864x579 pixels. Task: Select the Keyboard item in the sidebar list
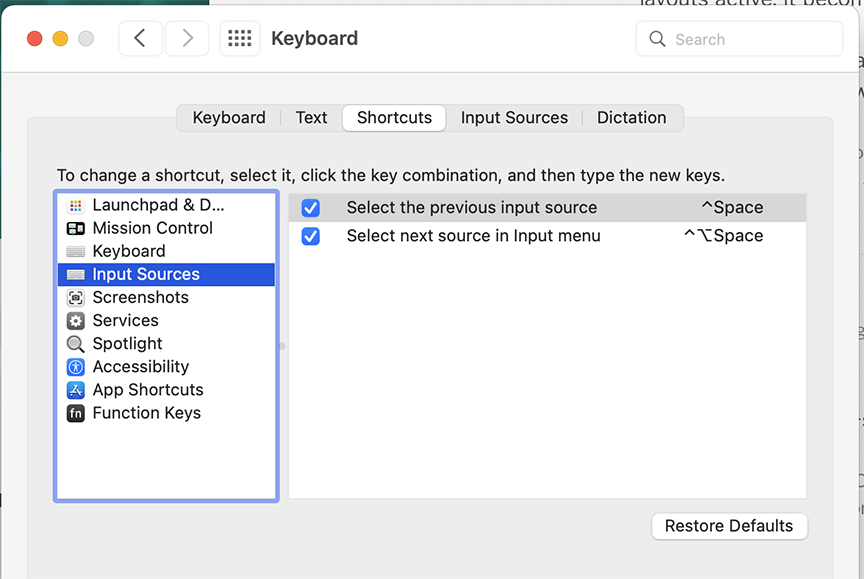[x=129, y=251]
